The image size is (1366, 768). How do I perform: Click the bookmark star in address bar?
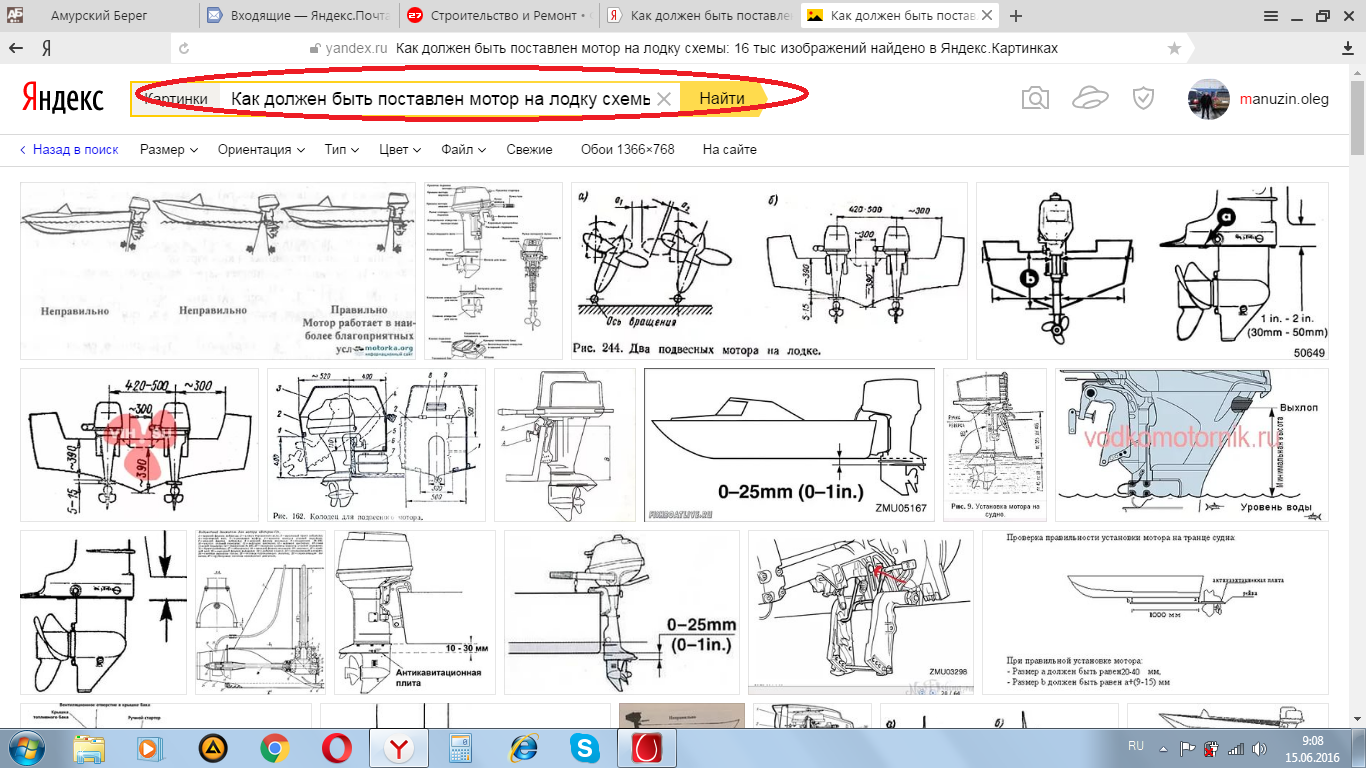1174,48
